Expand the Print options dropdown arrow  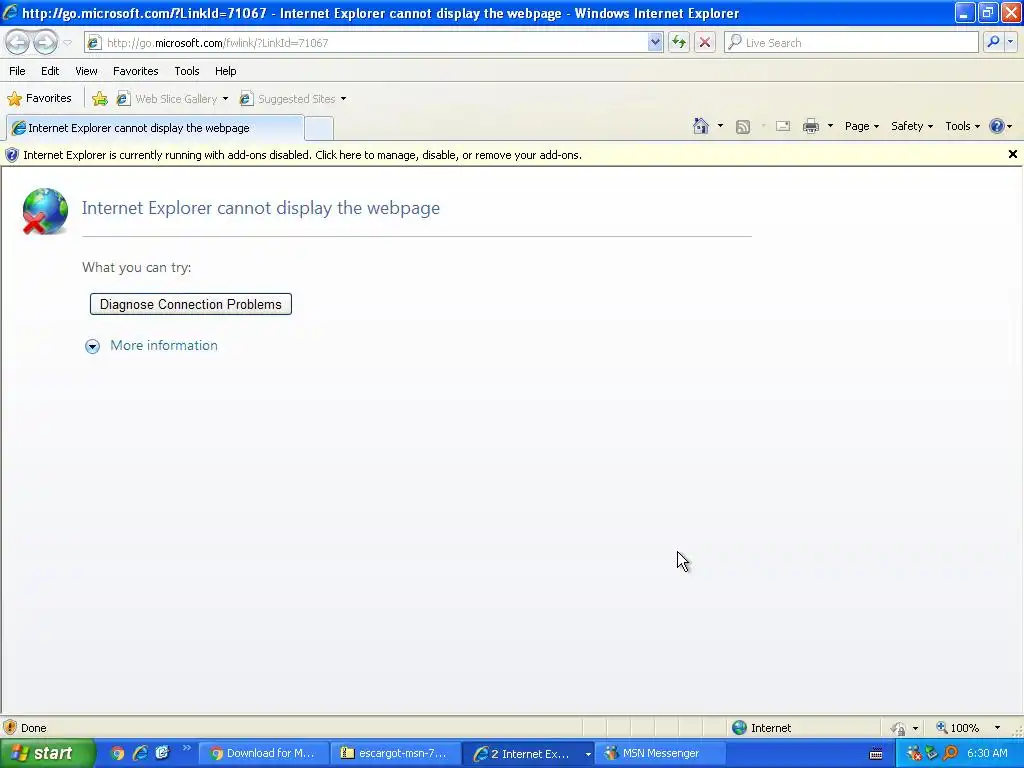[830, 126]
